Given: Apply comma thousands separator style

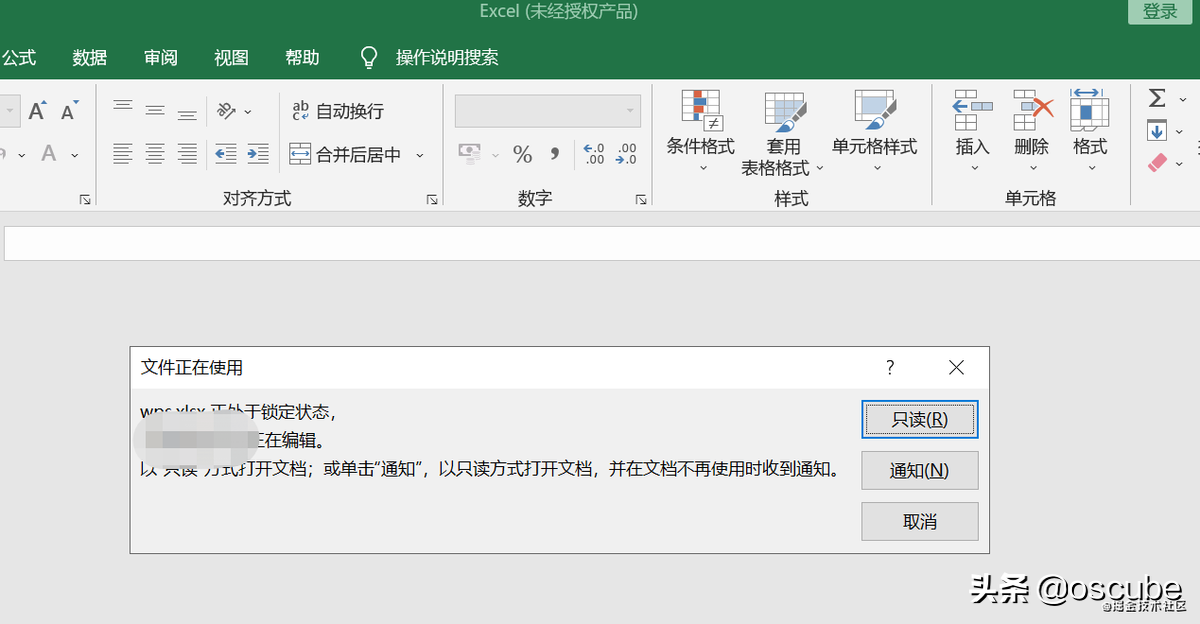Looking at the screenshot, I should (554, 153).
